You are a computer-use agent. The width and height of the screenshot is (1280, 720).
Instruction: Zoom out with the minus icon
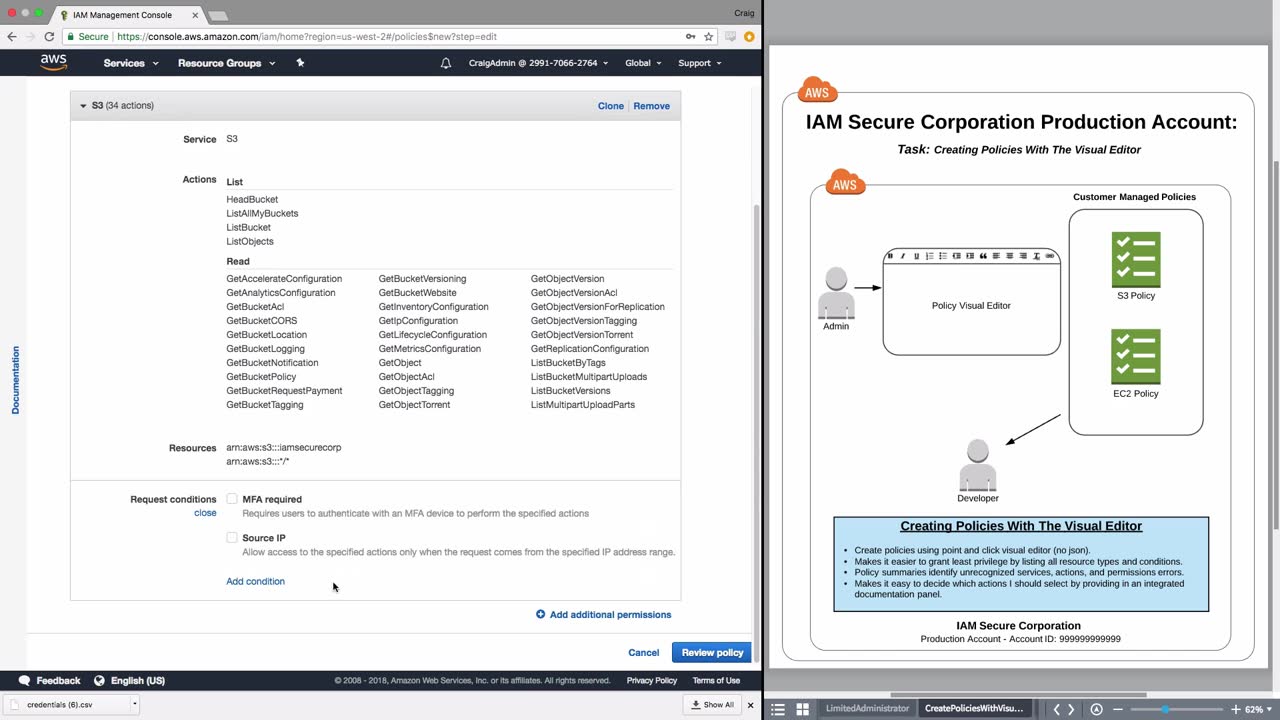pos(1118,709)
